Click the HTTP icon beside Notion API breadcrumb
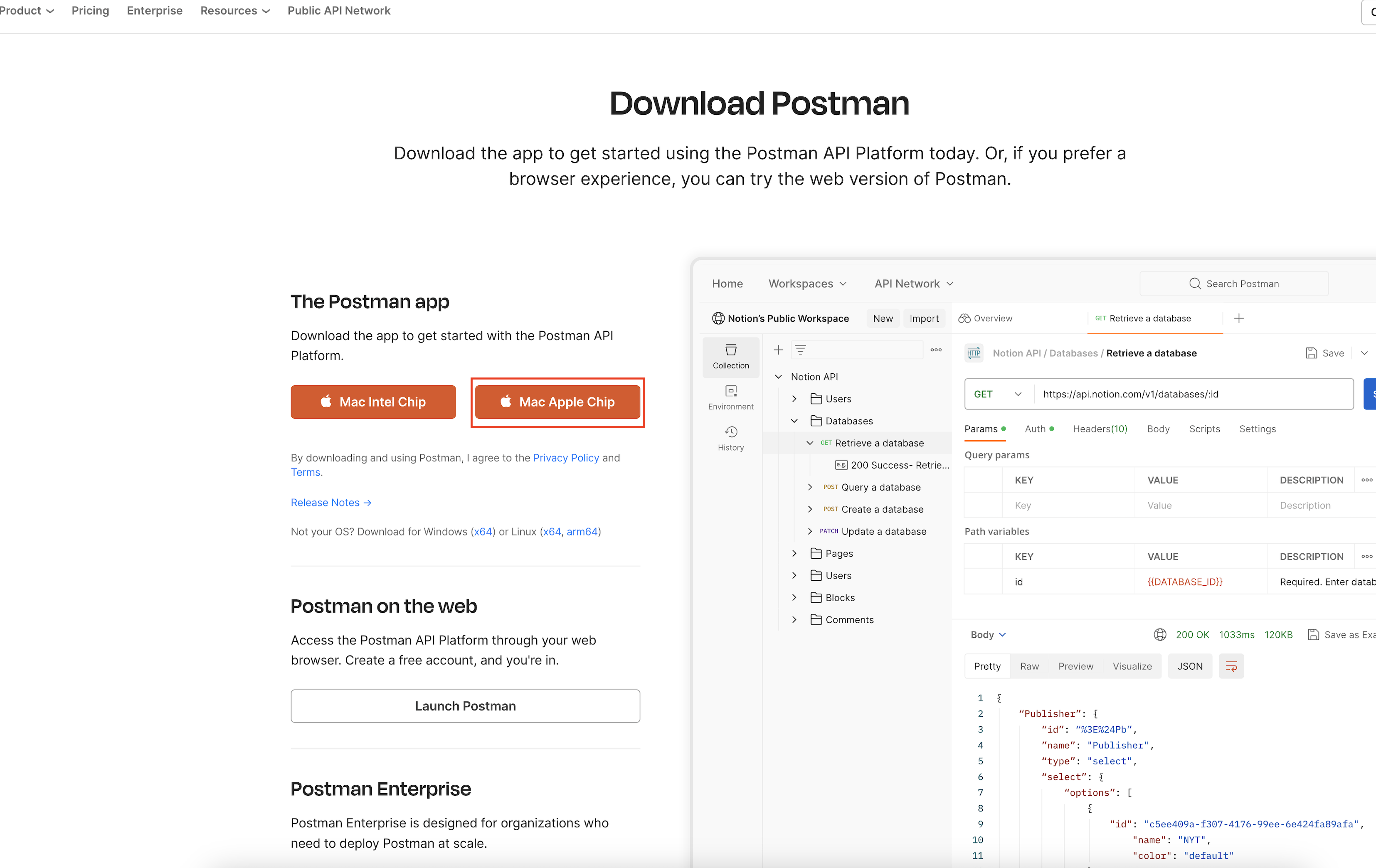The height and width of the screenshot is (868, 1376). point(974,353)
